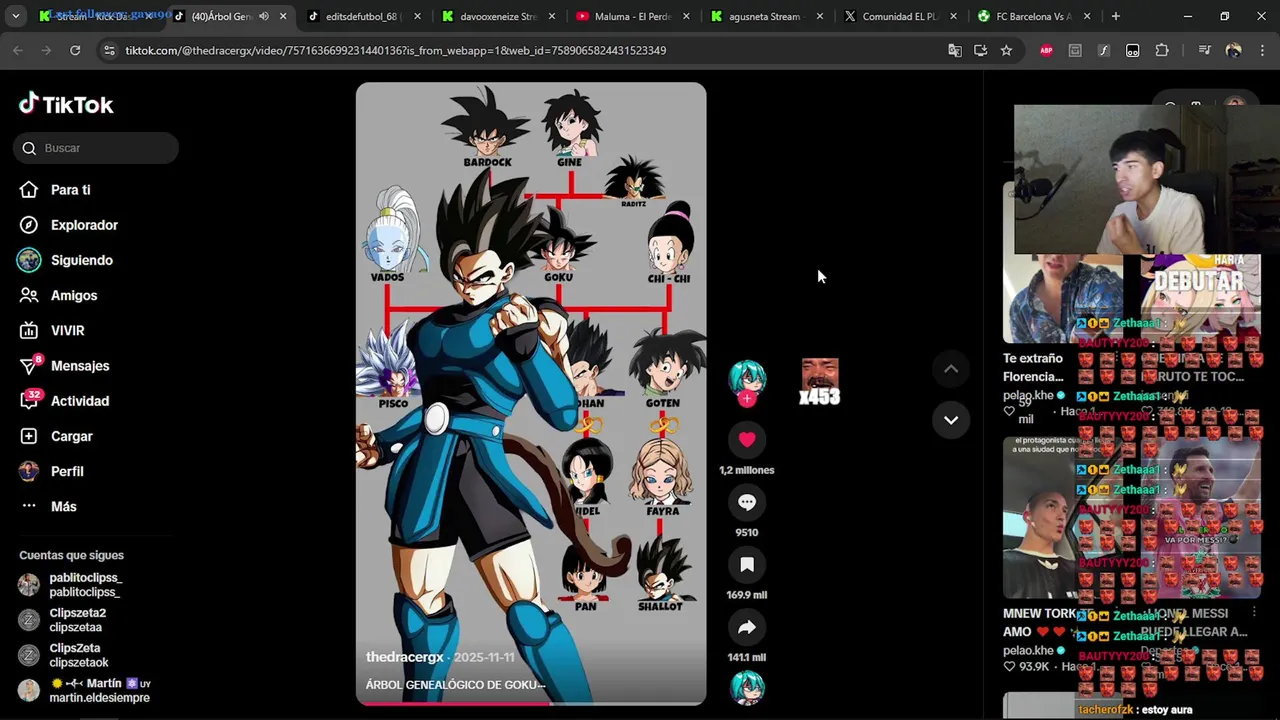Open VIVIR live section
The height and width of the screenshot is (720, 1280).
(67, 330)
